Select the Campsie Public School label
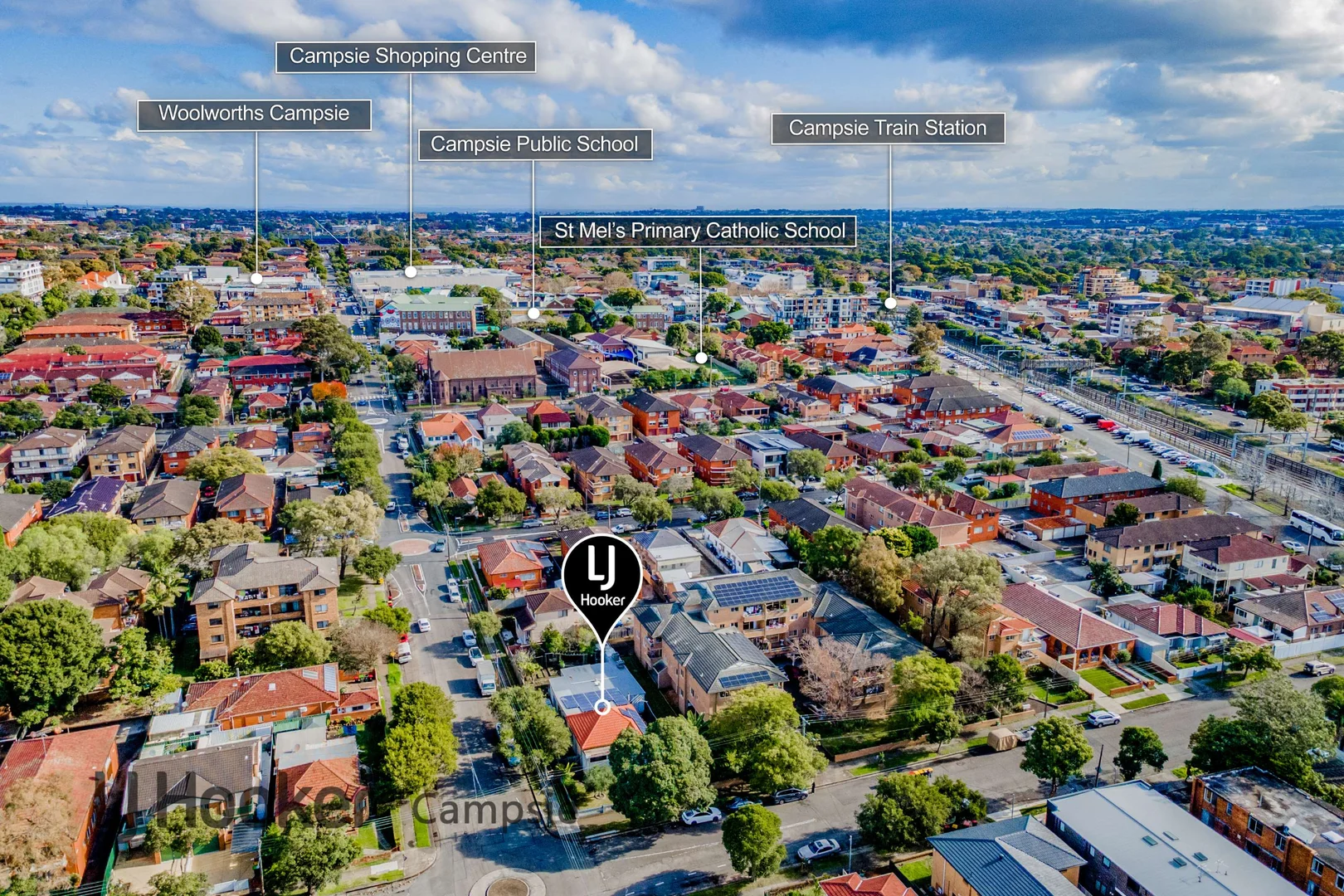 534,144
